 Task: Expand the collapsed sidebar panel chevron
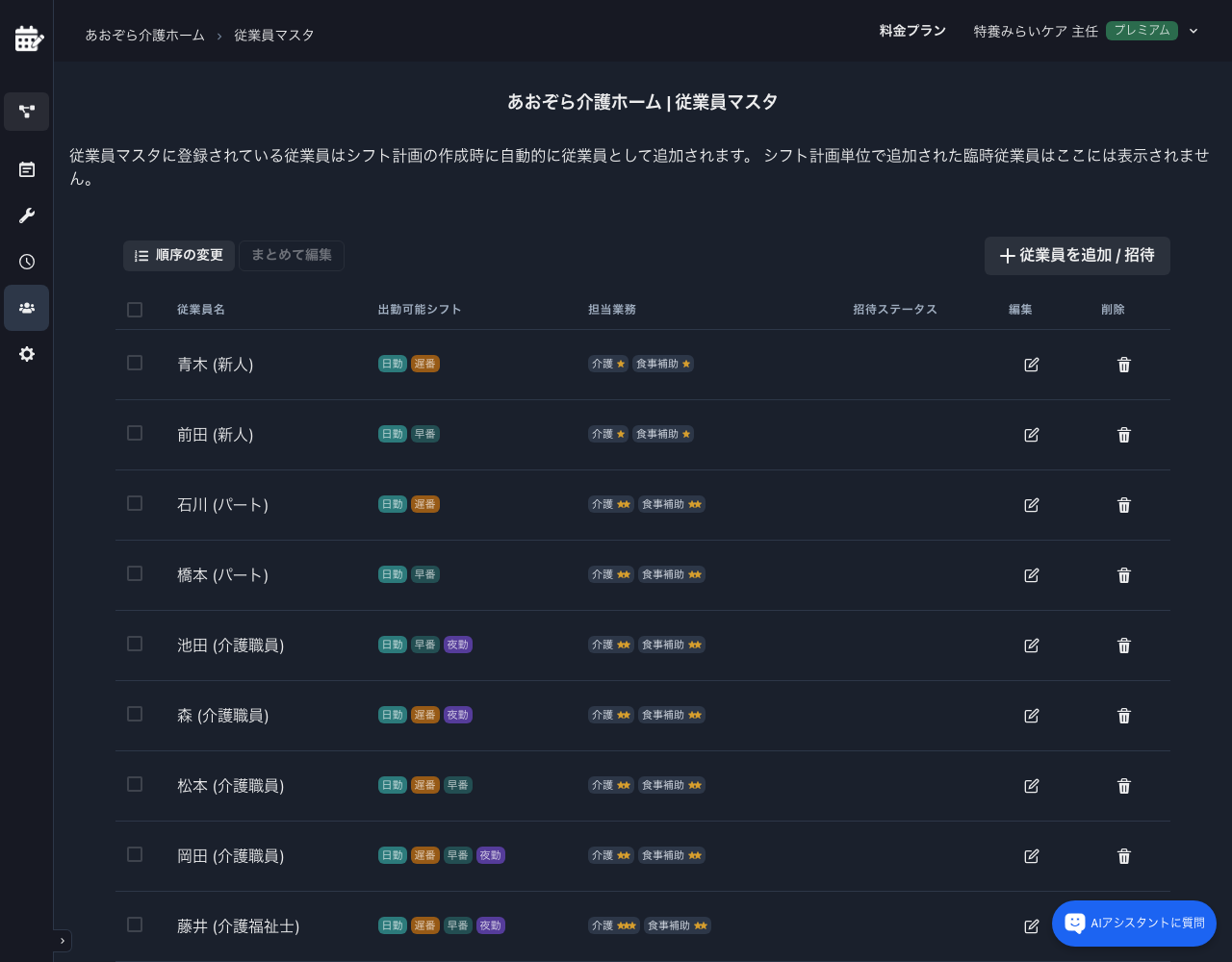[63, 941]
